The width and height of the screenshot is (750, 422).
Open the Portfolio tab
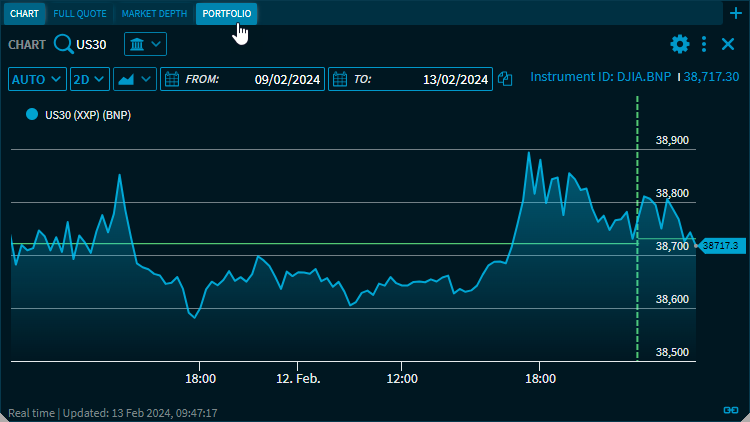tap(226, 14)
